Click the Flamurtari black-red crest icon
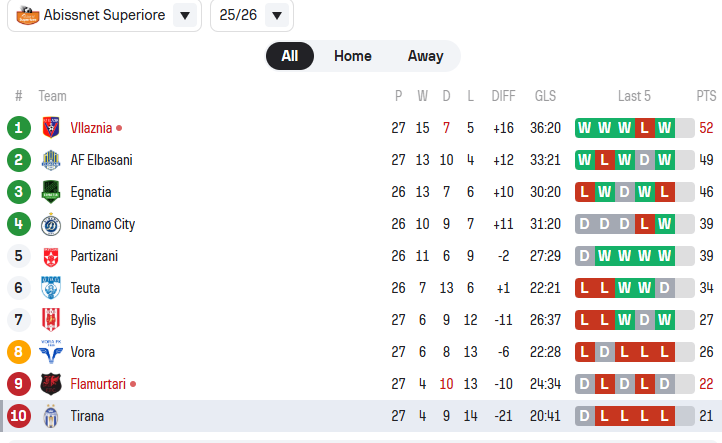722x443 pixels. 50,384
